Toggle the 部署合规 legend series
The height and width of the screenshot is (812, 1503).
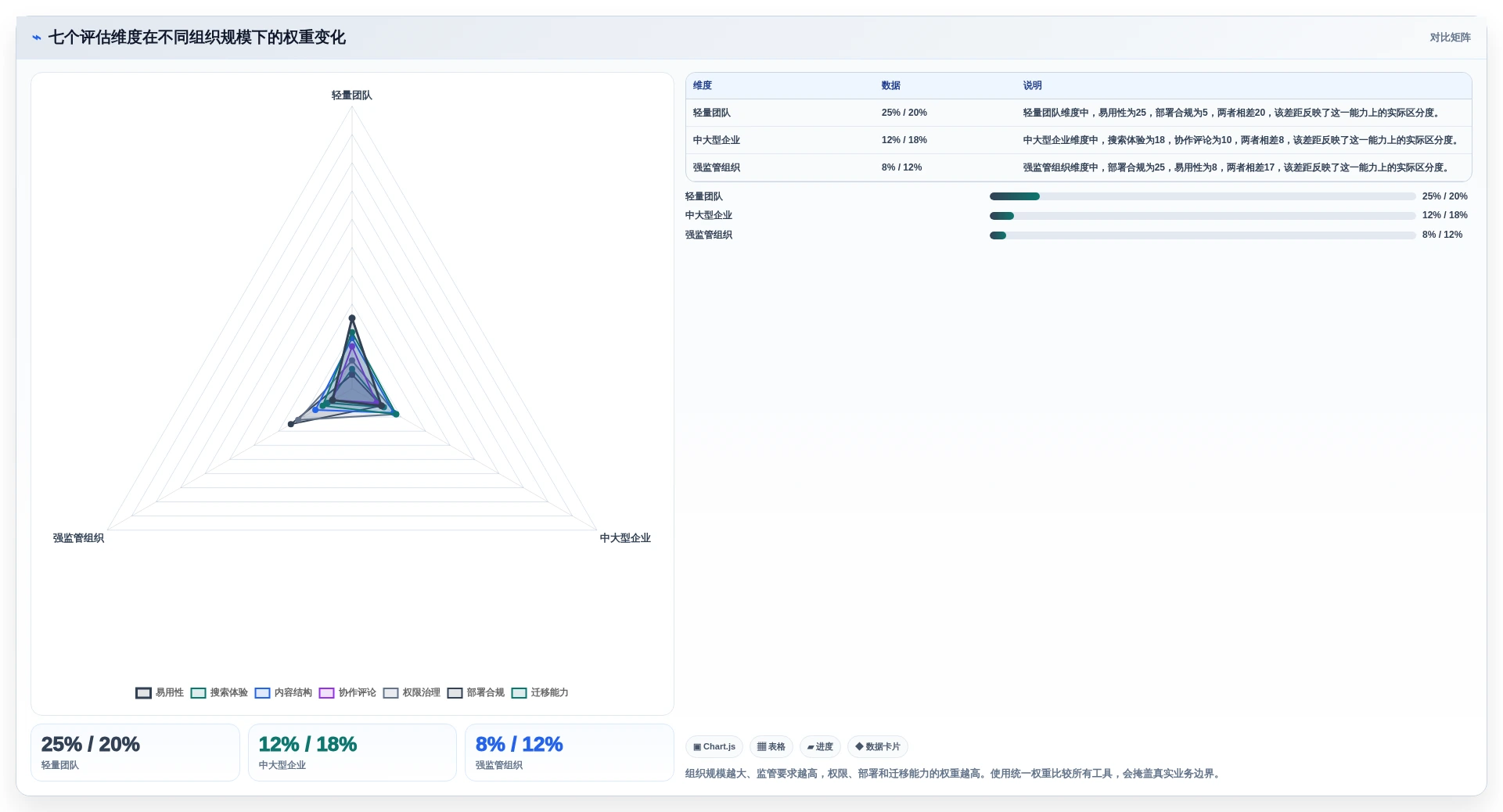click(476, 692)
